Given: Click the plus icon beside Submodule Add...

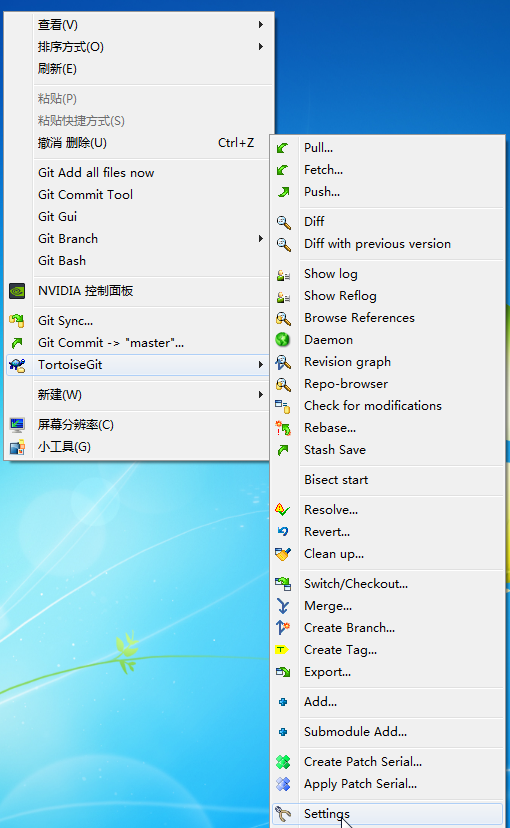Looking at the screenshot, I should pyautogui.click(x=283, y=732).
